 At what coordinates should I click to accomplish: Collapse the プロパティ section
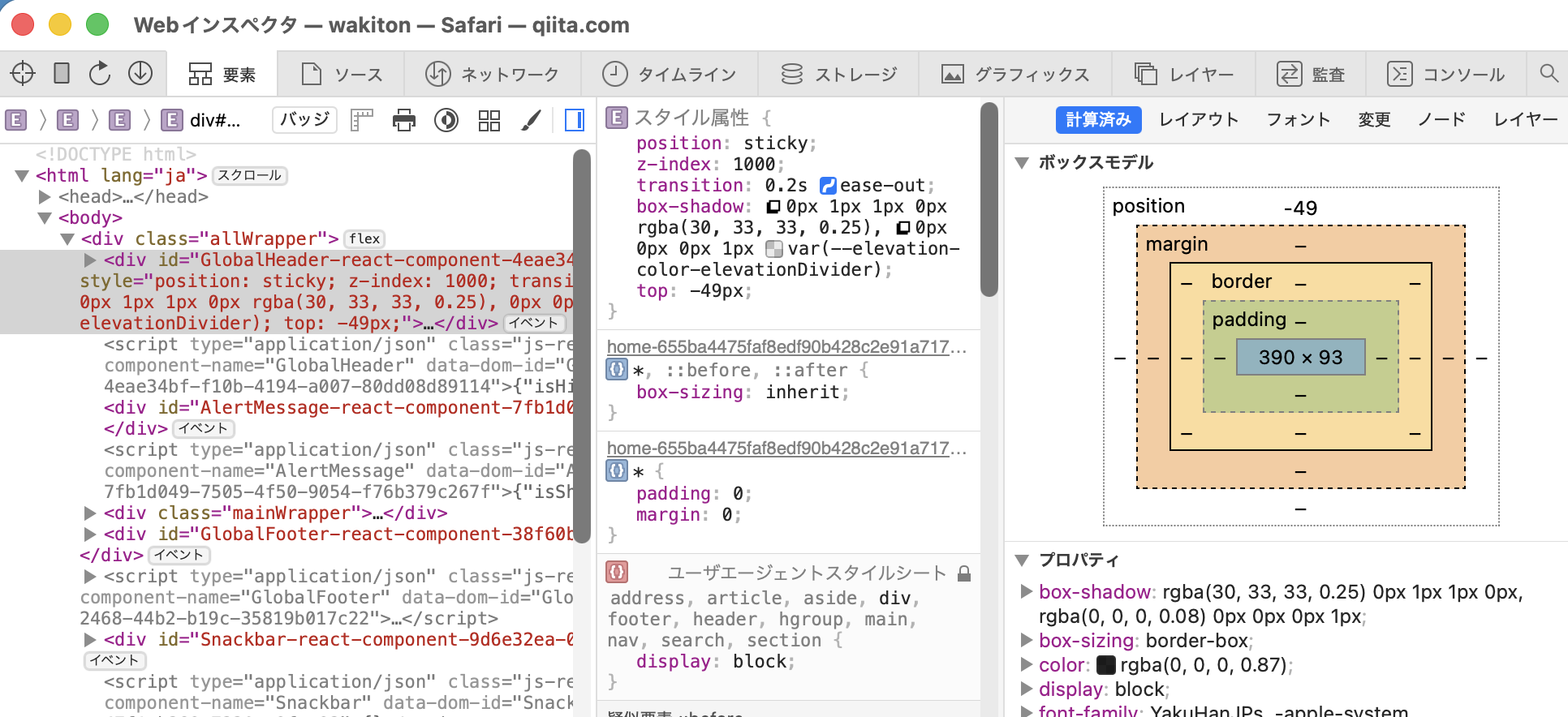pos(1023,560)
